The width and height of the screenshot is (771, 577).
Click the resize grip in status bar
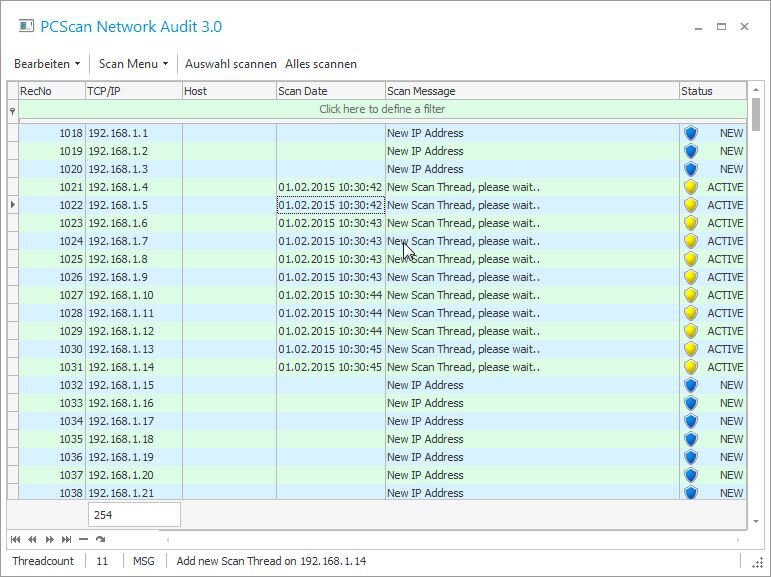point(758,563)
